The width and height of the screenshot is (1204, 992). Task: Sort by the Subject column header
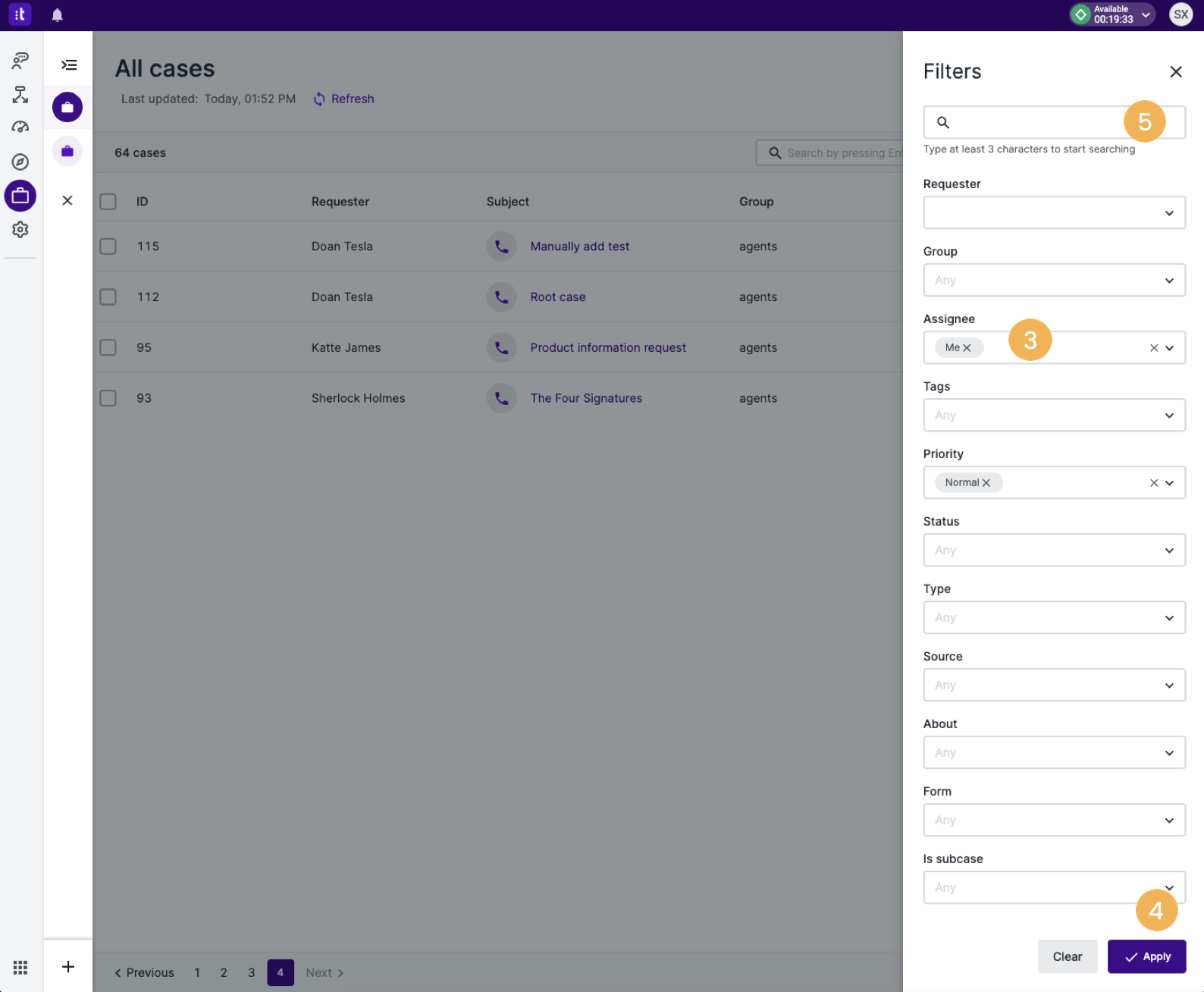click(x=508, y=202)
